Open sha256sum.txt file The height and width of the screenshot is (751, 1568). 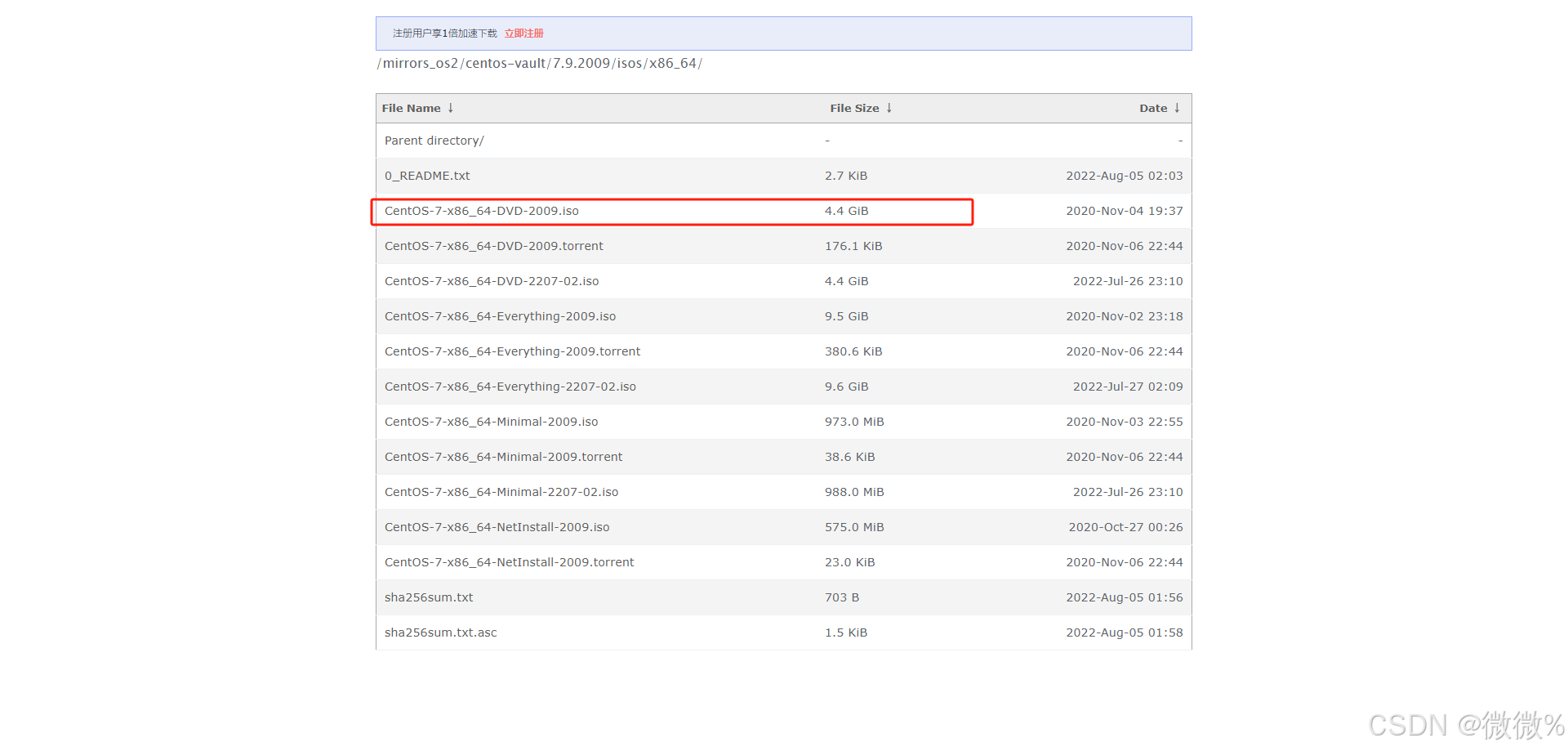[x=429, y=597]
